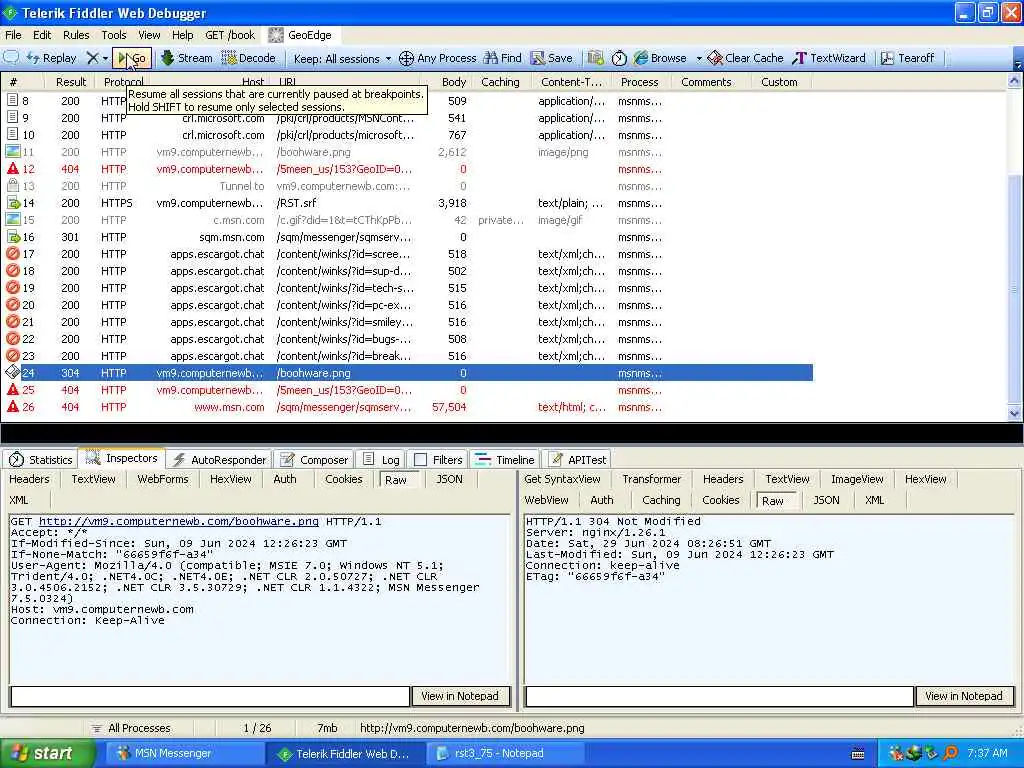Click Clear Cache toolbar button
The image size is (1024, 768).
coord(745,58)
